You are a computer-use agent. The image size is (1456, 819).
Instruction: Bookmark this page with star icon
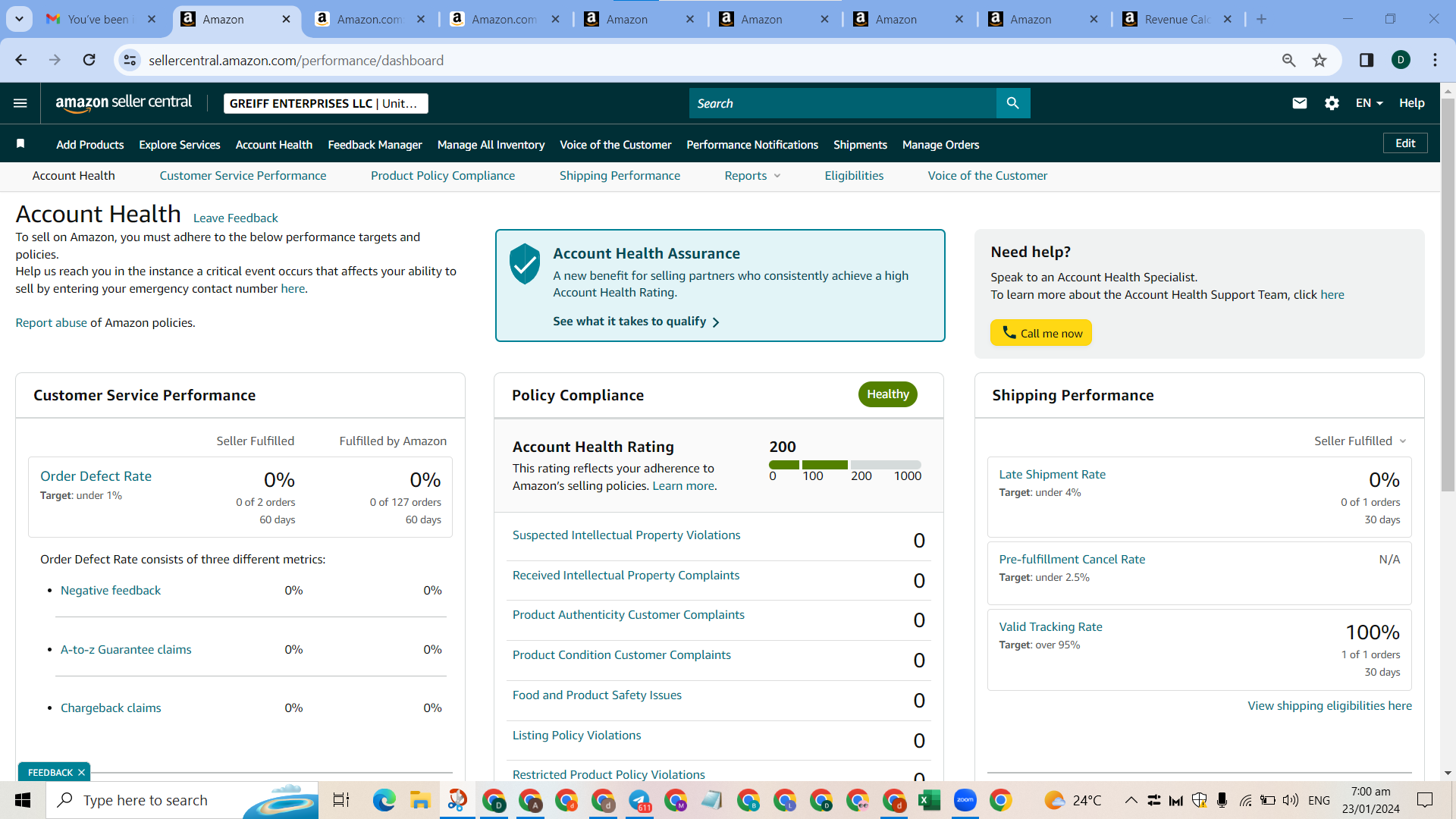(x=1319, y=60)
